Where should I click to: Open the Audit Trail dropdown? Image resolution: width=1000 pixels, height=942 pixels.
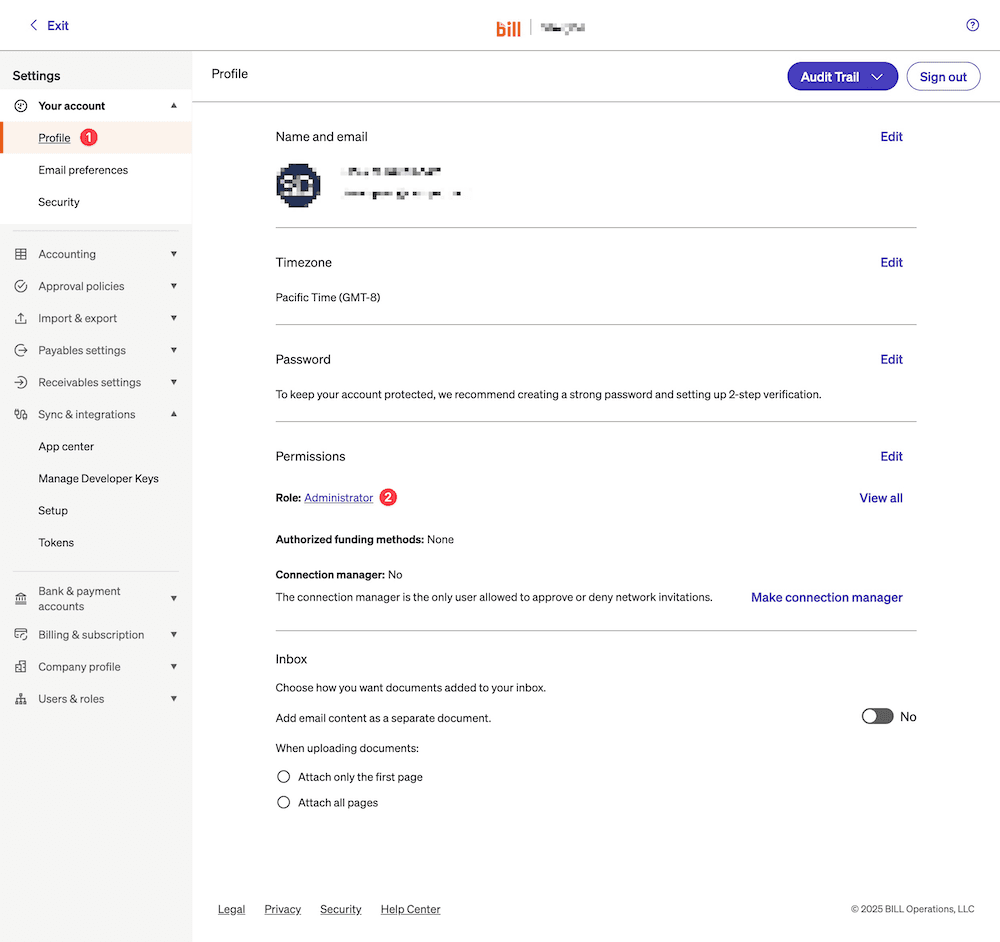(x=842, y=76)
